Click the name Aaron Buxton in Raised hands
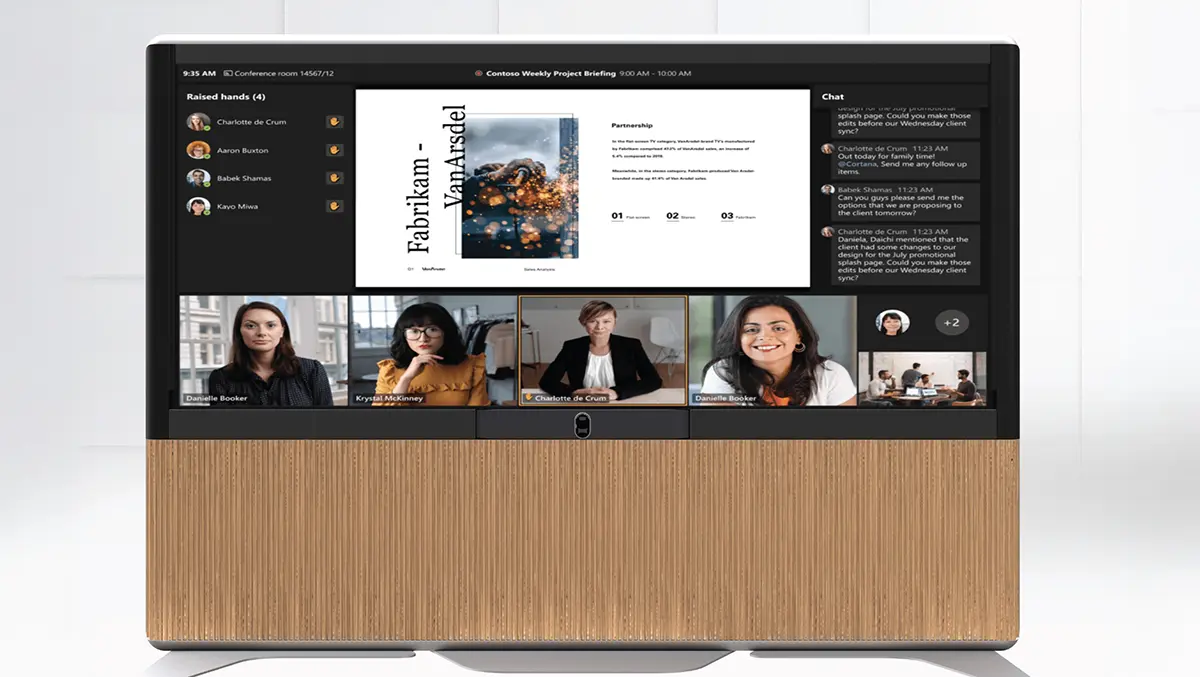Image resolution: width=1200 pixels, height=677 pixels. 242,150
